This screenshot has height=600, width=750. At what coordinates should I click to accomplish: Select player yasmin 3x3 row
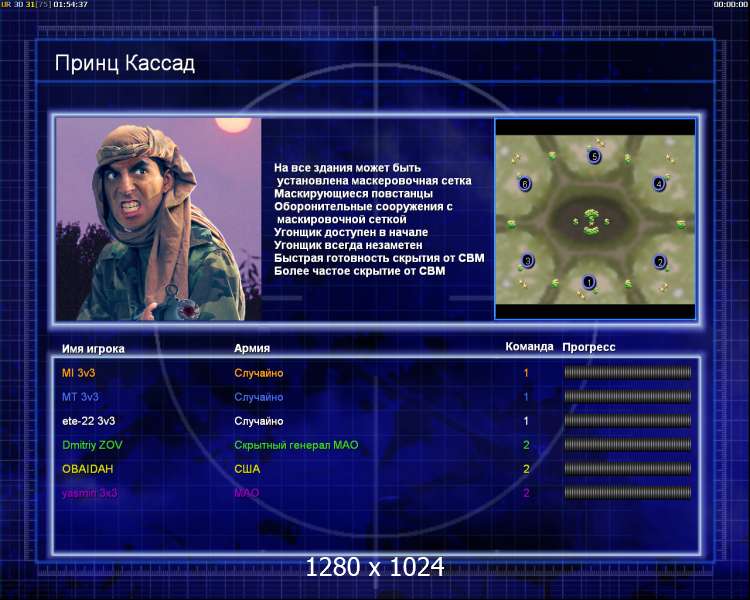[376, 493]
